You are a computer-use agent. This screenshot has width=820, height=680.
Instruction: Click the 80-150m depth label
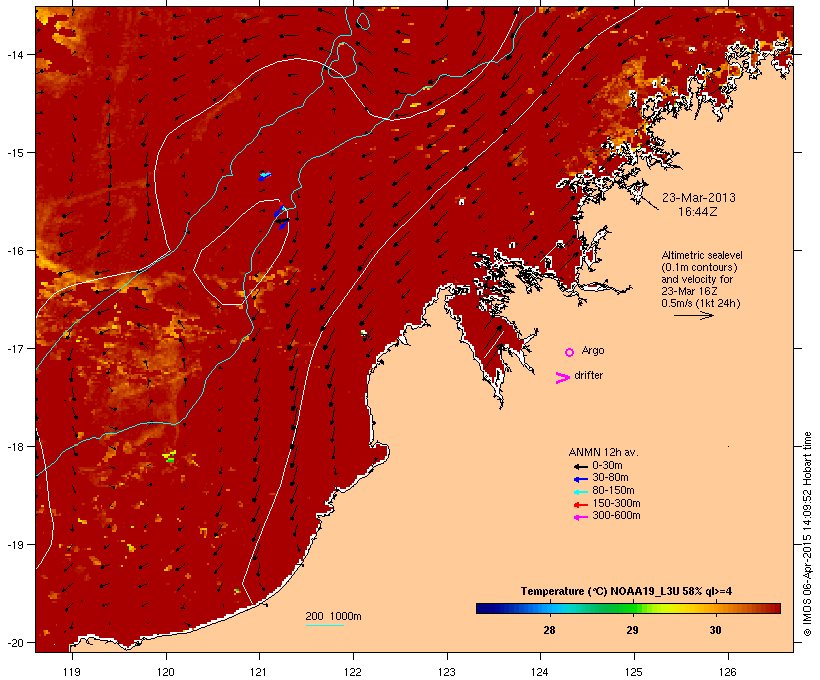613,491
